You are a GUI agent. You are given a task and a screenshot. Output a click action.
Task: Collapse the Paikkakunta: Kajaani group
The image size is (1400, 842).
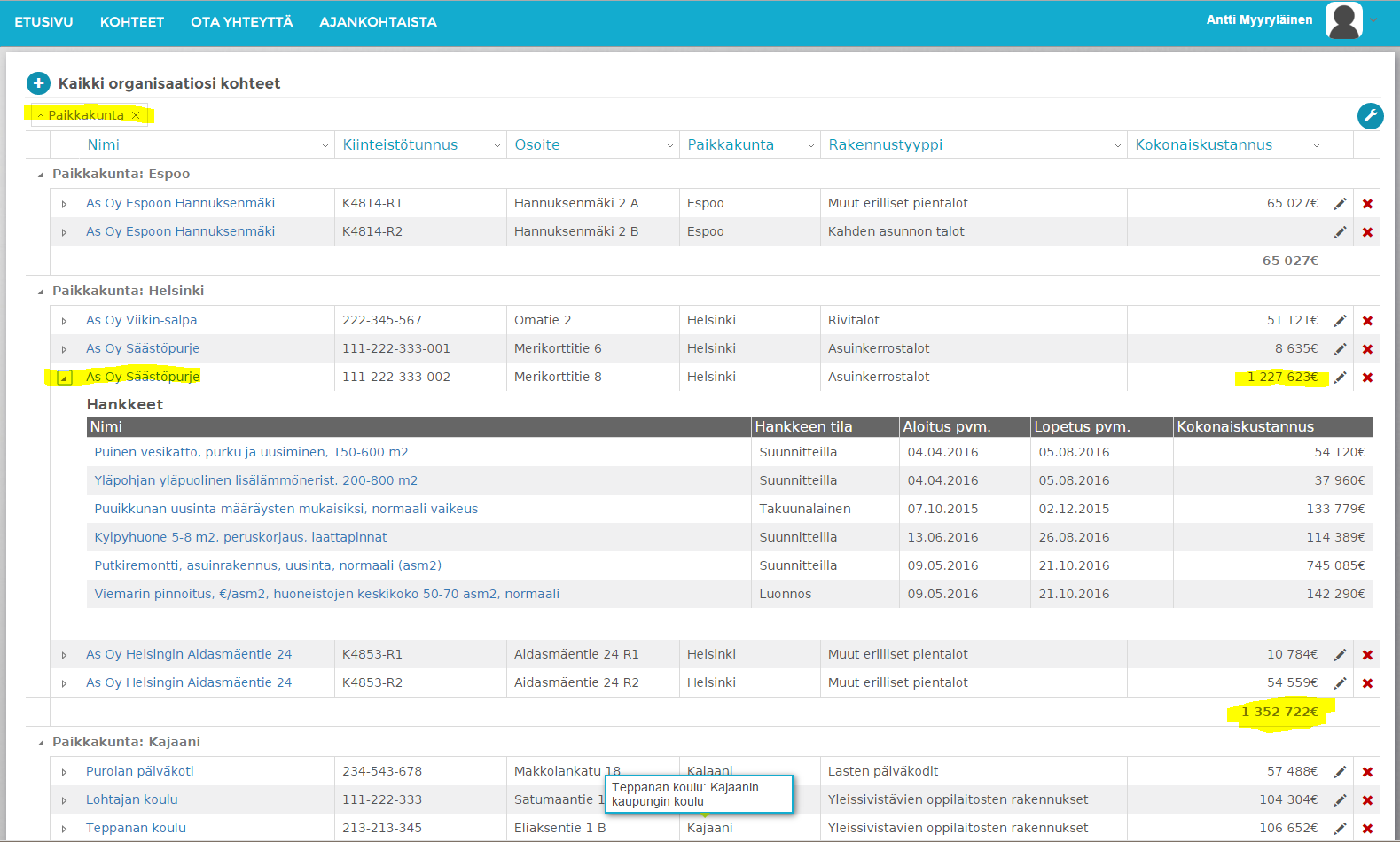[x=41, y=743]
